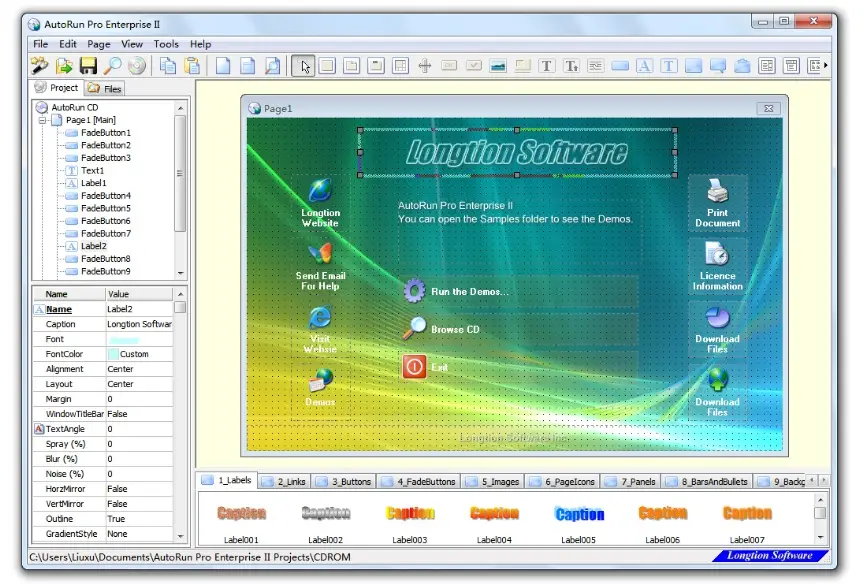Click the burn CD disc toolbar icon
Viewport: 864px width, 584px height.
[x=137, y=66]
